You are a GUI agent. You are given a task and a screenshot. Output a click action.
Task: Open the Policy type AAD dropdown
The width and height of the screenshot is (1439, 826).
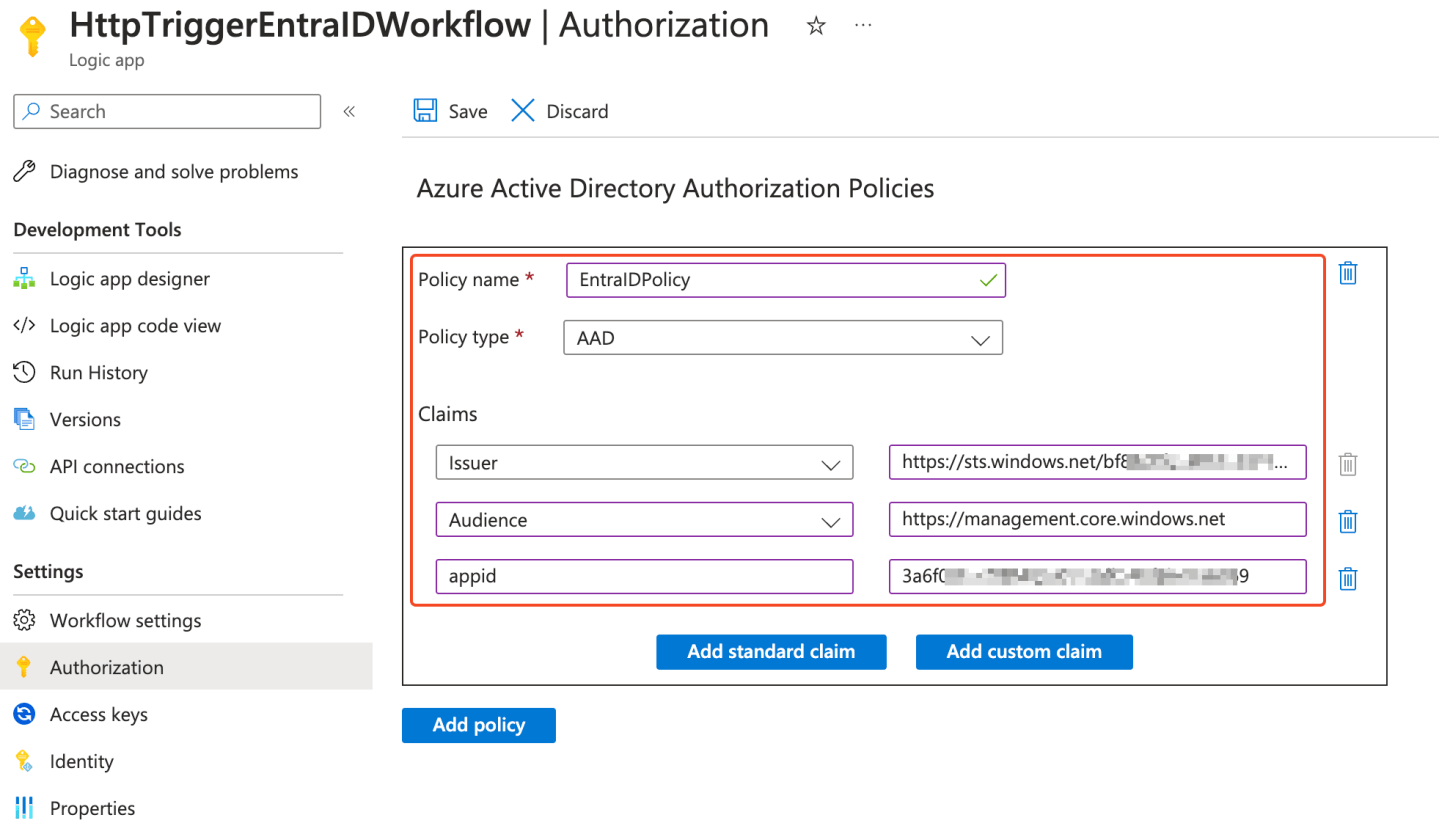click(783, 338)
